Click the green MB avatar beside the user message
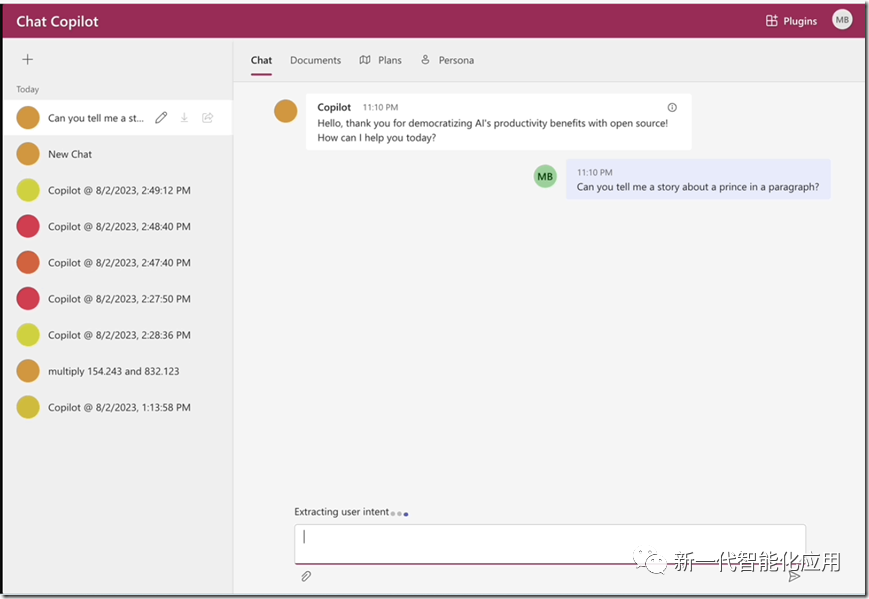Viewport: 869px width, 599px height. pos(545,176)
